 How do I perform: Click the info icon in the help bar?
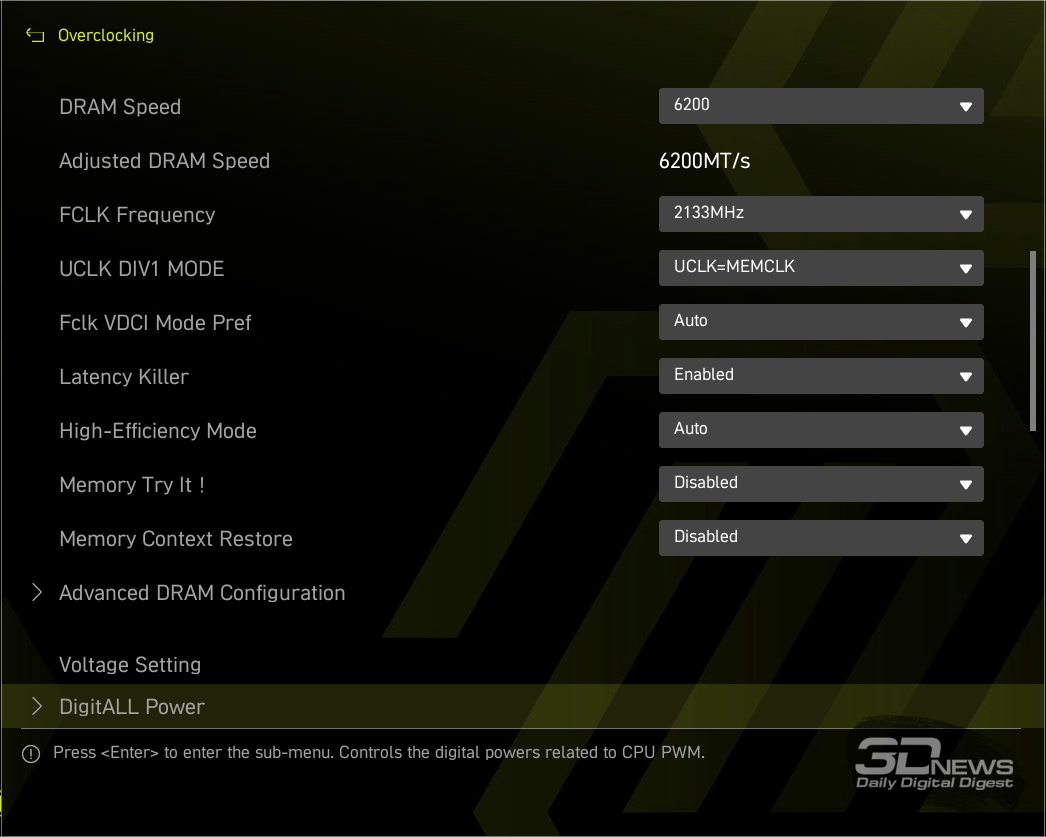point(31,754)
